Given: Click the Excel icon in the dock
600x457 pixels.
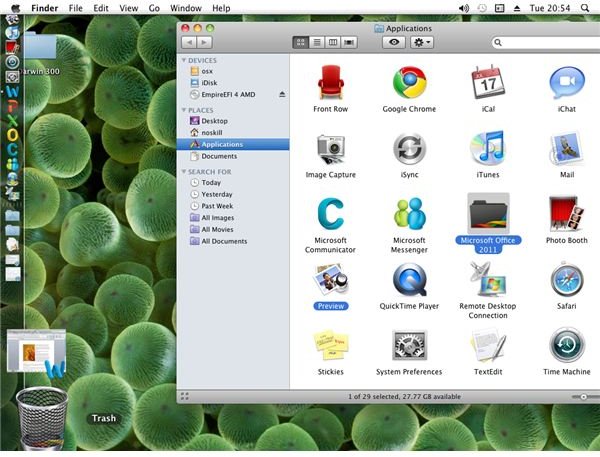Looking at the screenshot, I should 12,121.
